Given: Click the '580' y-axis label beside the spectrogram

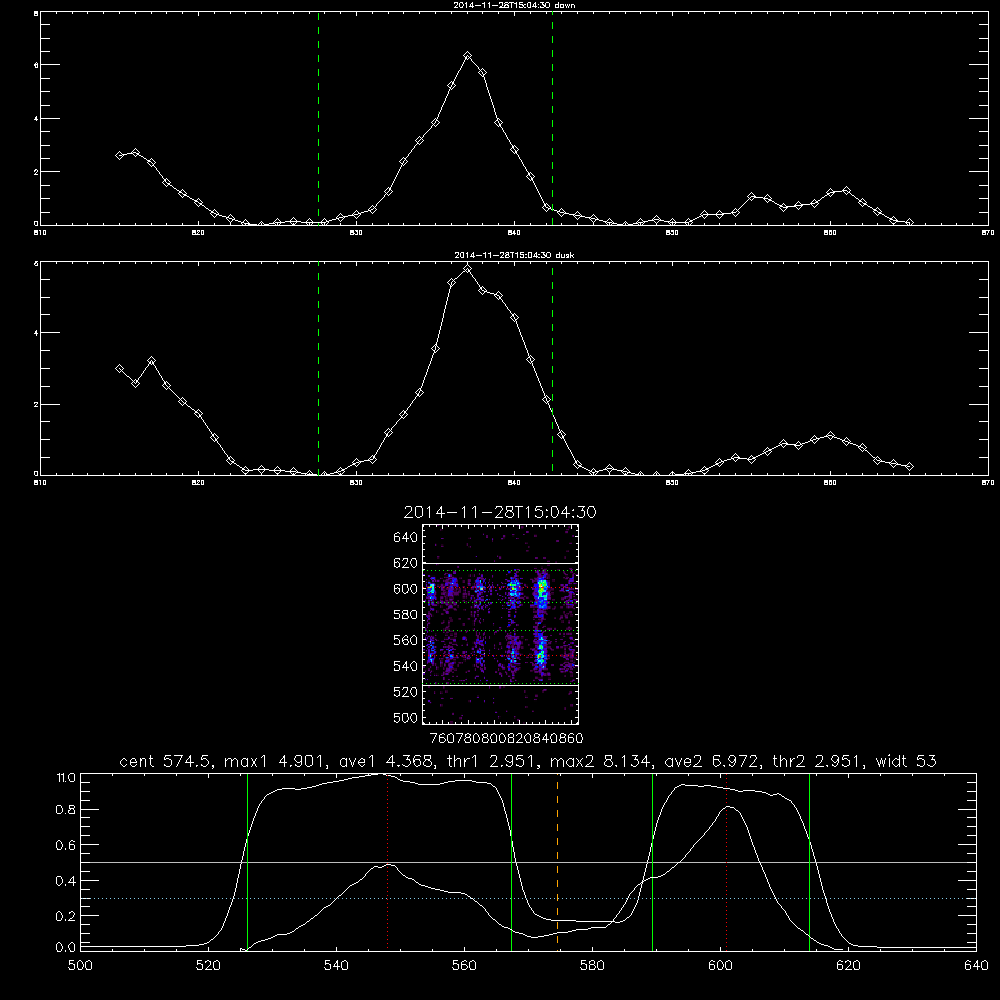Looking at the screenshot, I should pyautogui.click(x=406, y=615).
